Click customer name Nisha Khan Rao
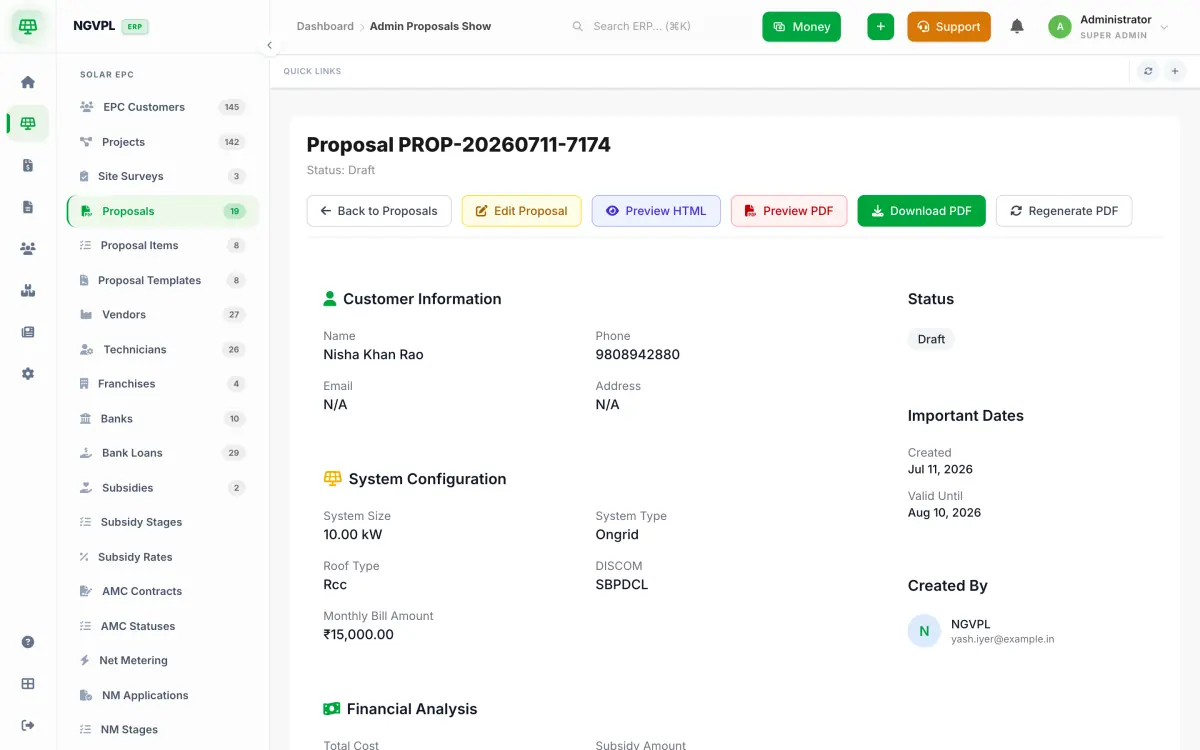The height and width of the screenshot is (750, 1200). 373,355
